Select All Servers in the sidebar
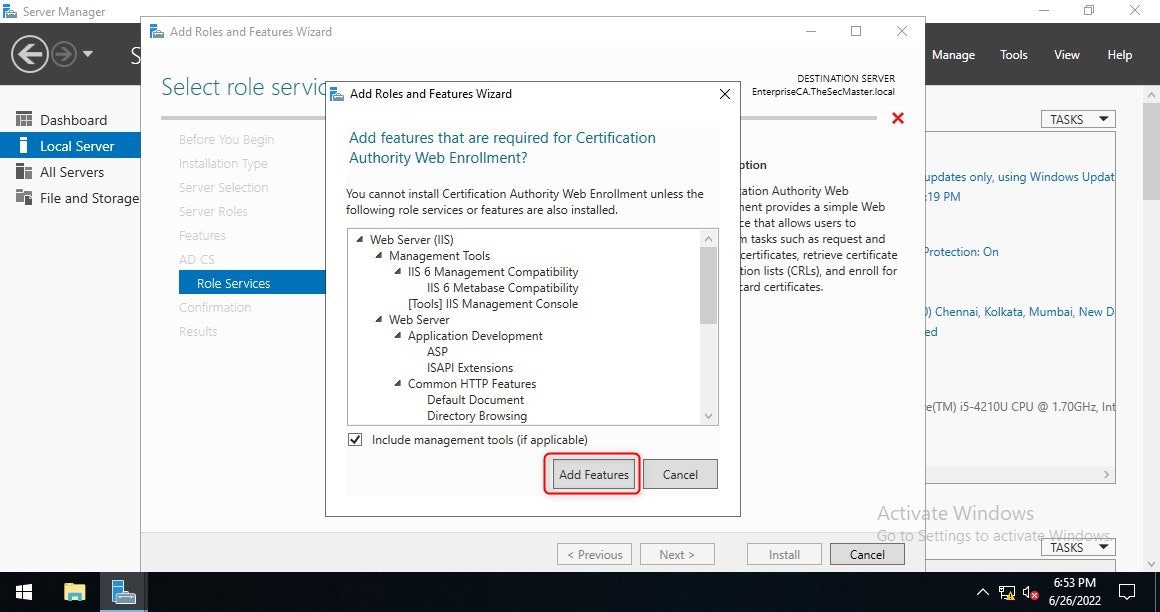 pyautogui.click(x=72, y=172)
